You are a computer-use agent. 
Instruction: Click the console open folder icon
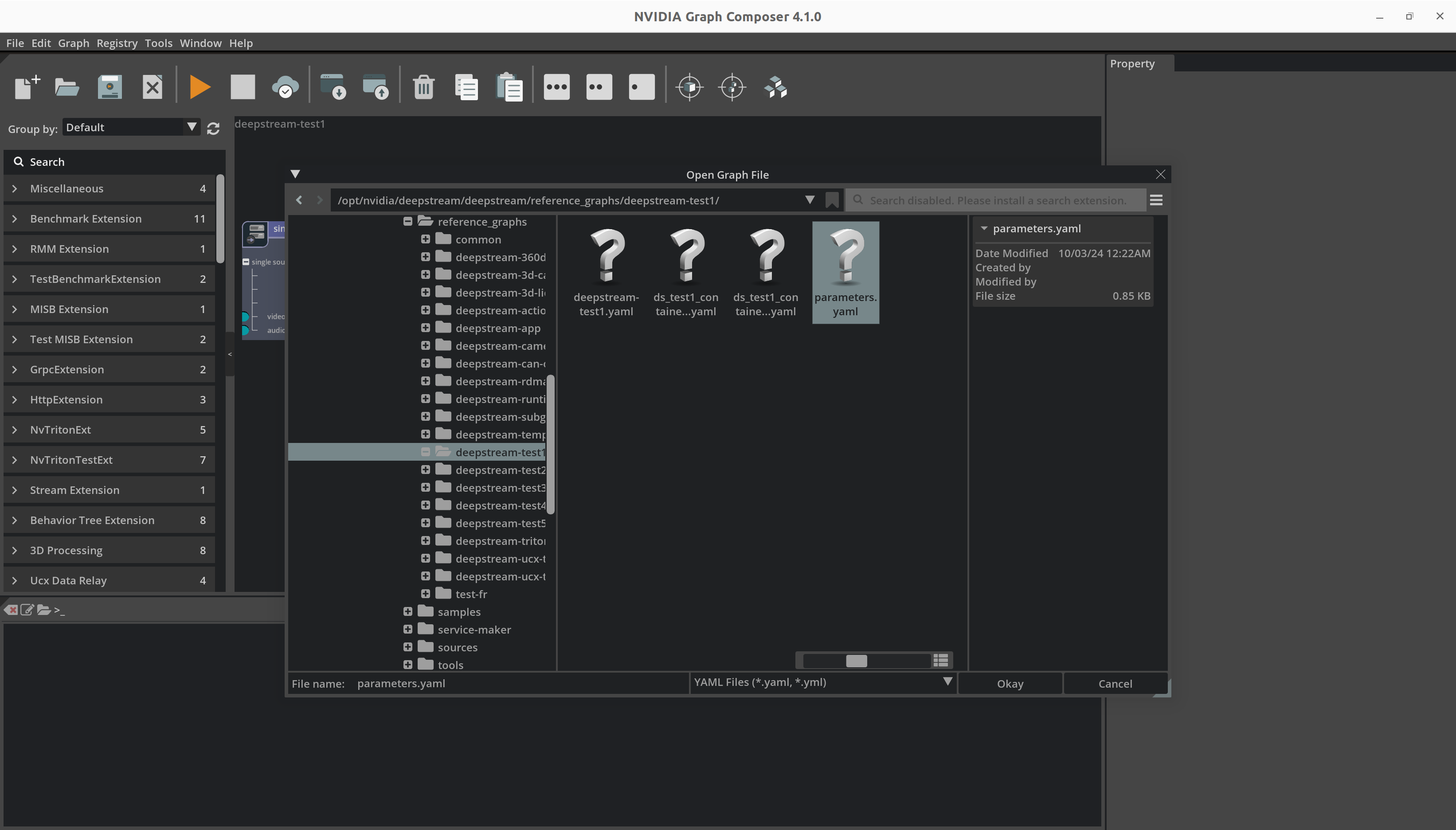pos(44,610)
